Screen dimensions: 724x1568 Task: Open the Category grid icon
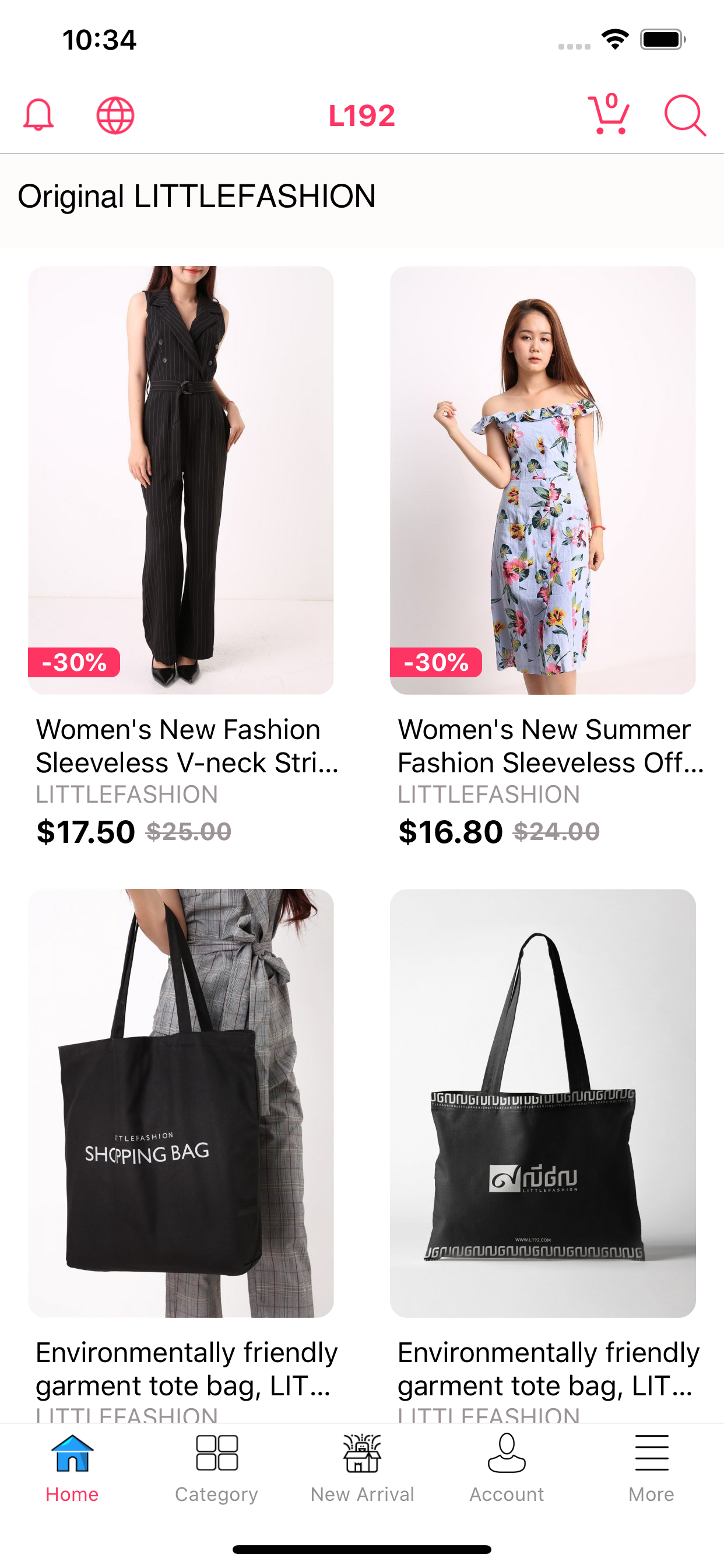pyautogui.click(x=217, y=1453)
